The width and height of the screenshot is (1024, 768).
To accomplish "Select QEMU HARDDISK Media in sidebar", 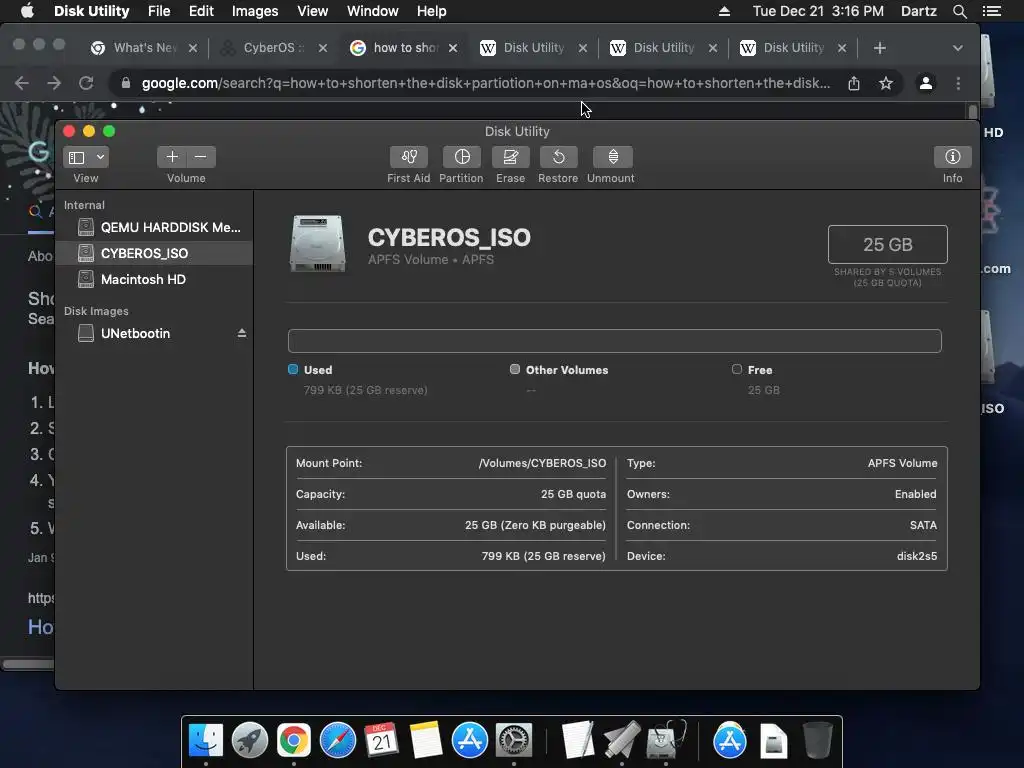I will (x=155, y=227).
